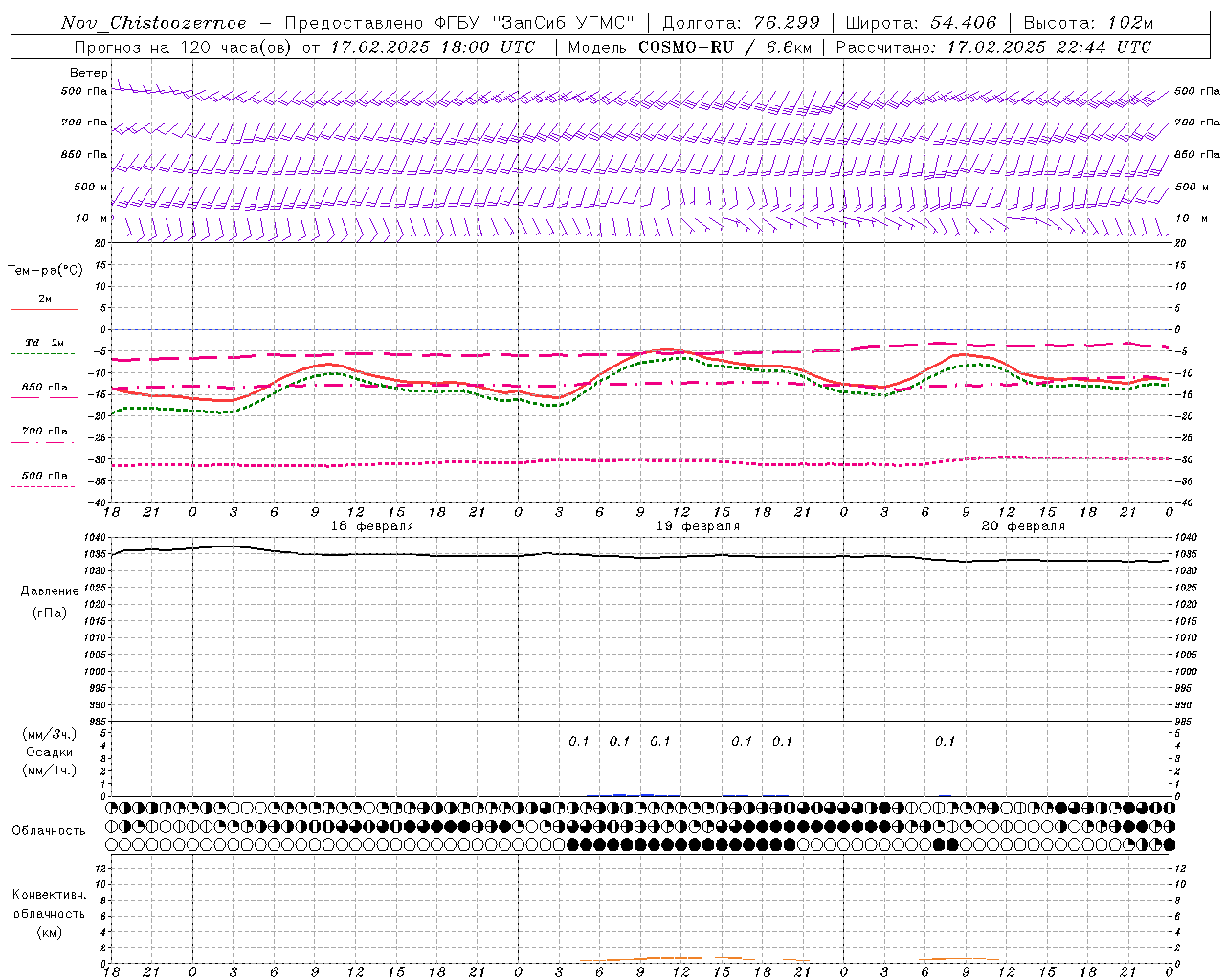Click the dotted 500 гПа temperature curve near -30
This screenshot has height=980, width=1225.
click(x=641, y=461)
